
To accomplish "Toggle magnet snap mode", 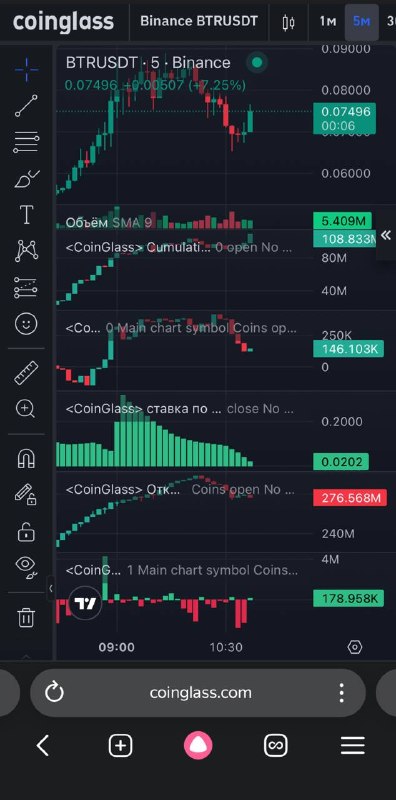I will (26, 458).
